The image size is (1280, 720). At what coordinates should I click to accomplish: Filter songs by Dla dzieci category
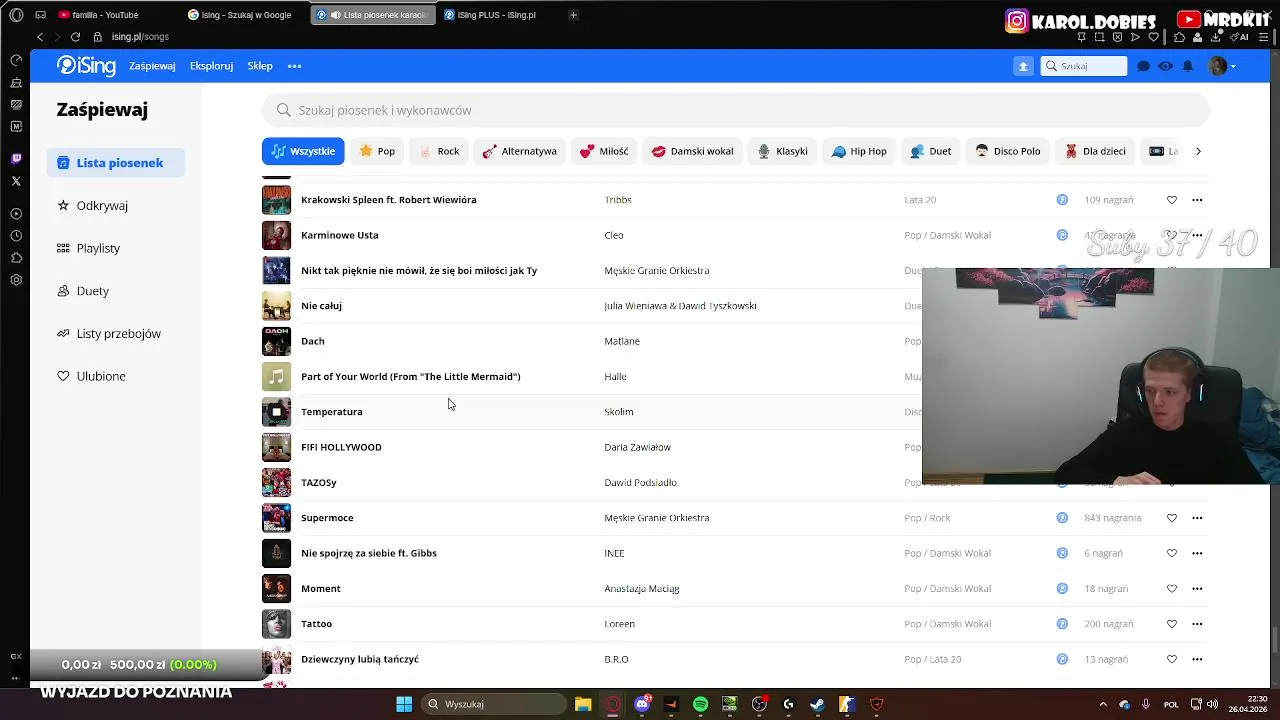(x=1095, y=151)
